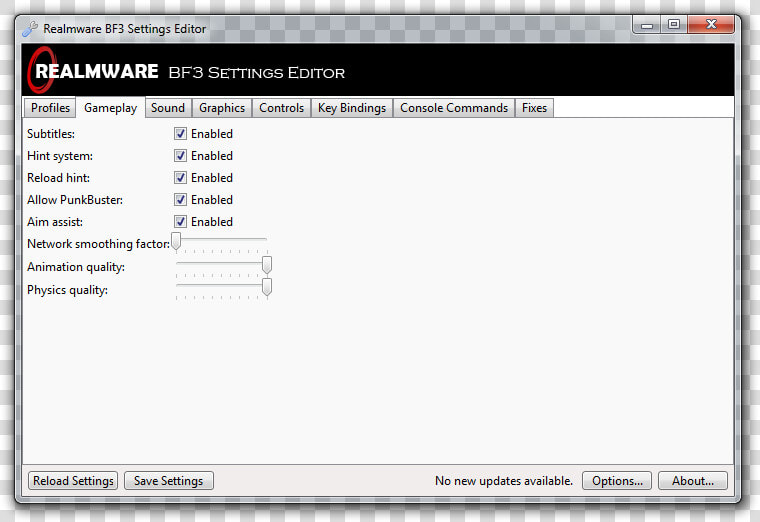This screenshot has width=760, height=522.
Task: Minimize the Settings Editor window
Action: (647, 25)
